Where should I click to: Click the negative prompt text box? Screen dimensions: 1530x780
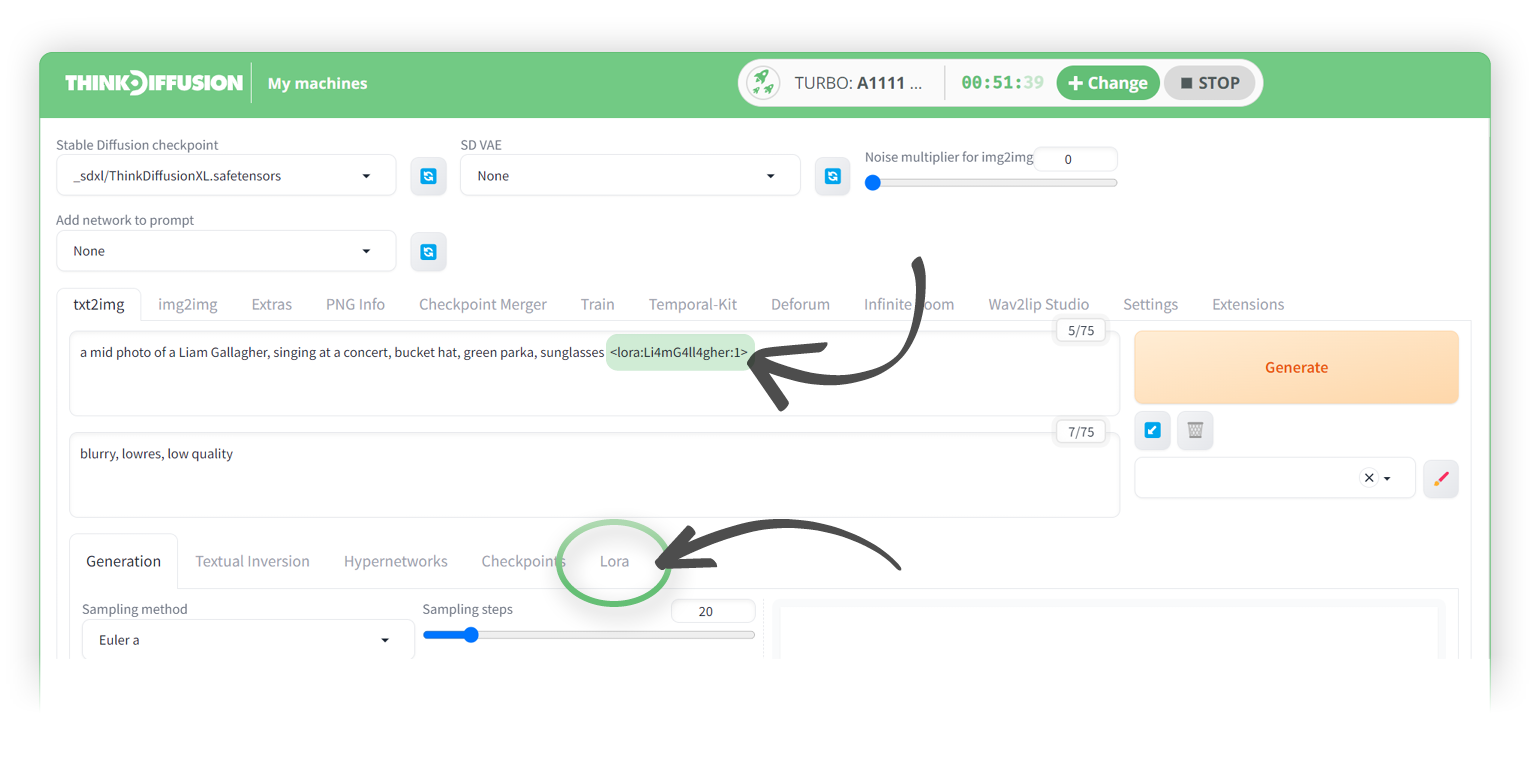tap(594, 475)
